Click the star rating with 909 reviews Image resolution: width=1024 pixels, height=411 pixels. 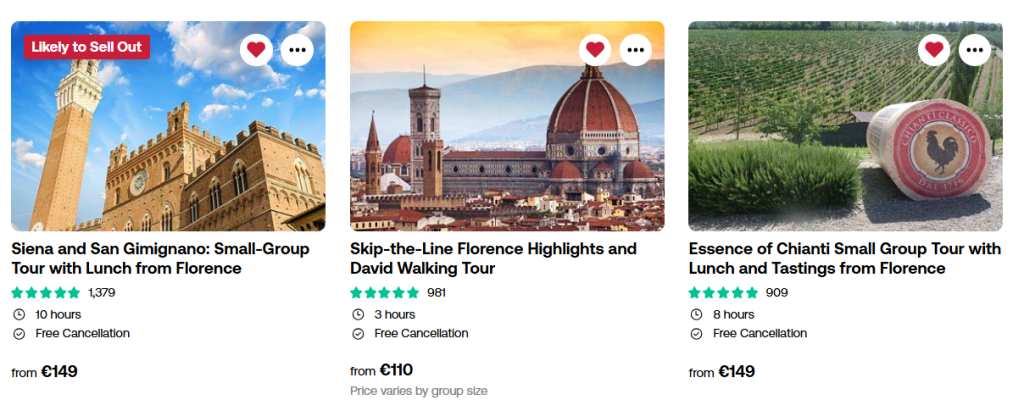click(x=723, y=293)
